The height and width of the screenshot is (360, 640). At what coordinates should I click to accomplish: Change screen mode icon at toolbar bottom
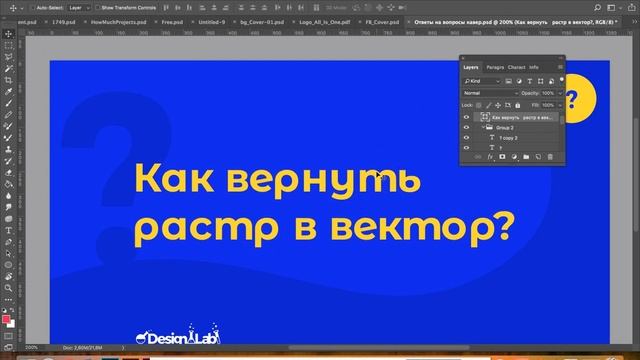point(8,347)
